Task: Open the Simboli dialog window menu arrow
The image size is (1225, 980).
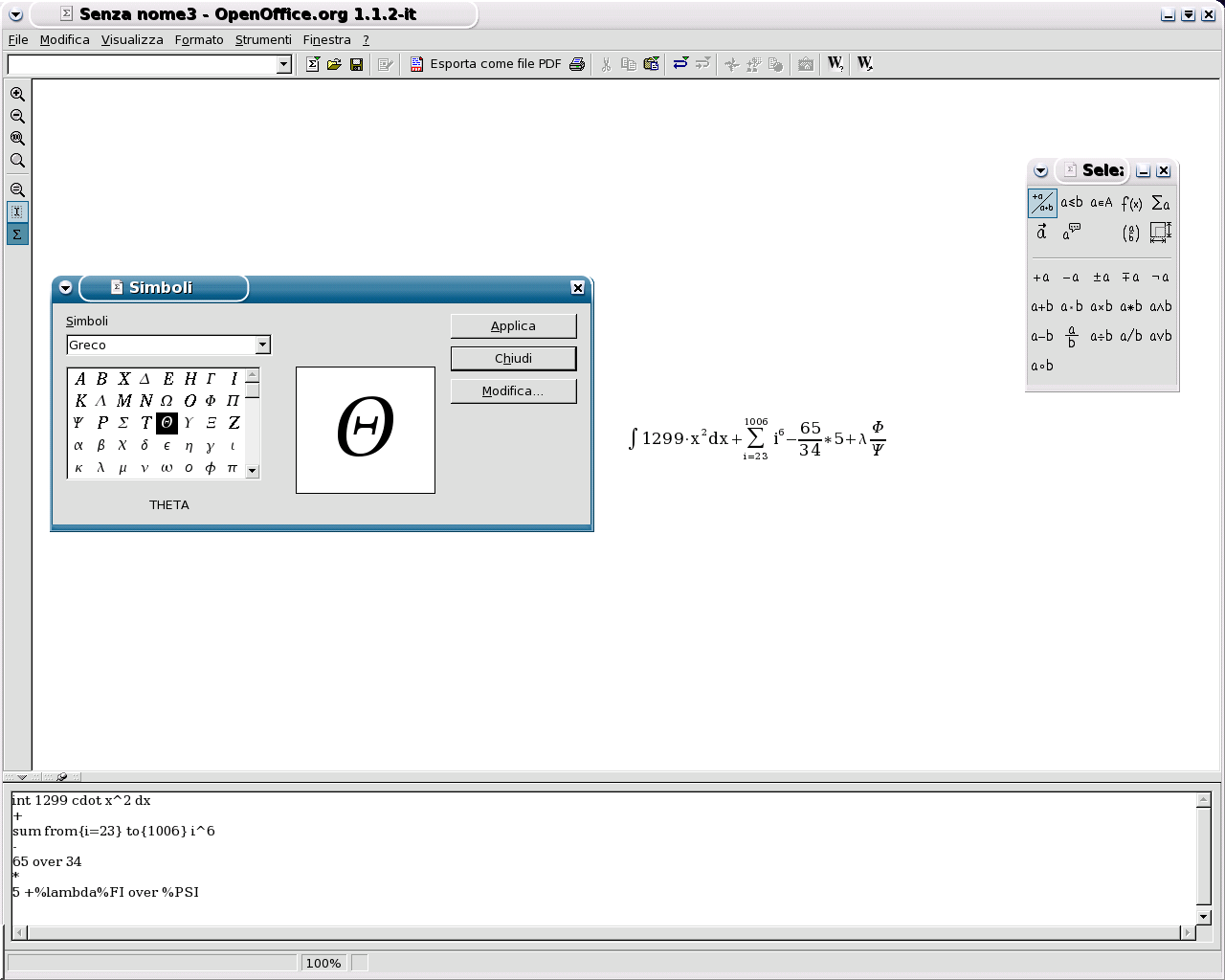Action: click(x=65, y=287)
